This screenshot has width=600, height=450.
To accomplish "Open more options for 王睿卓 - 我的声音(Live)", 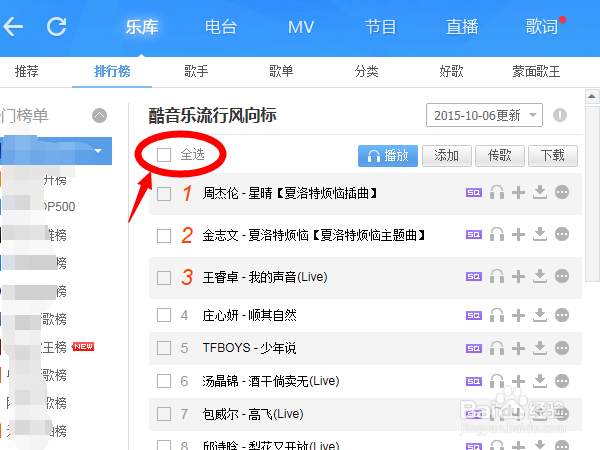I will pos(562,276).
